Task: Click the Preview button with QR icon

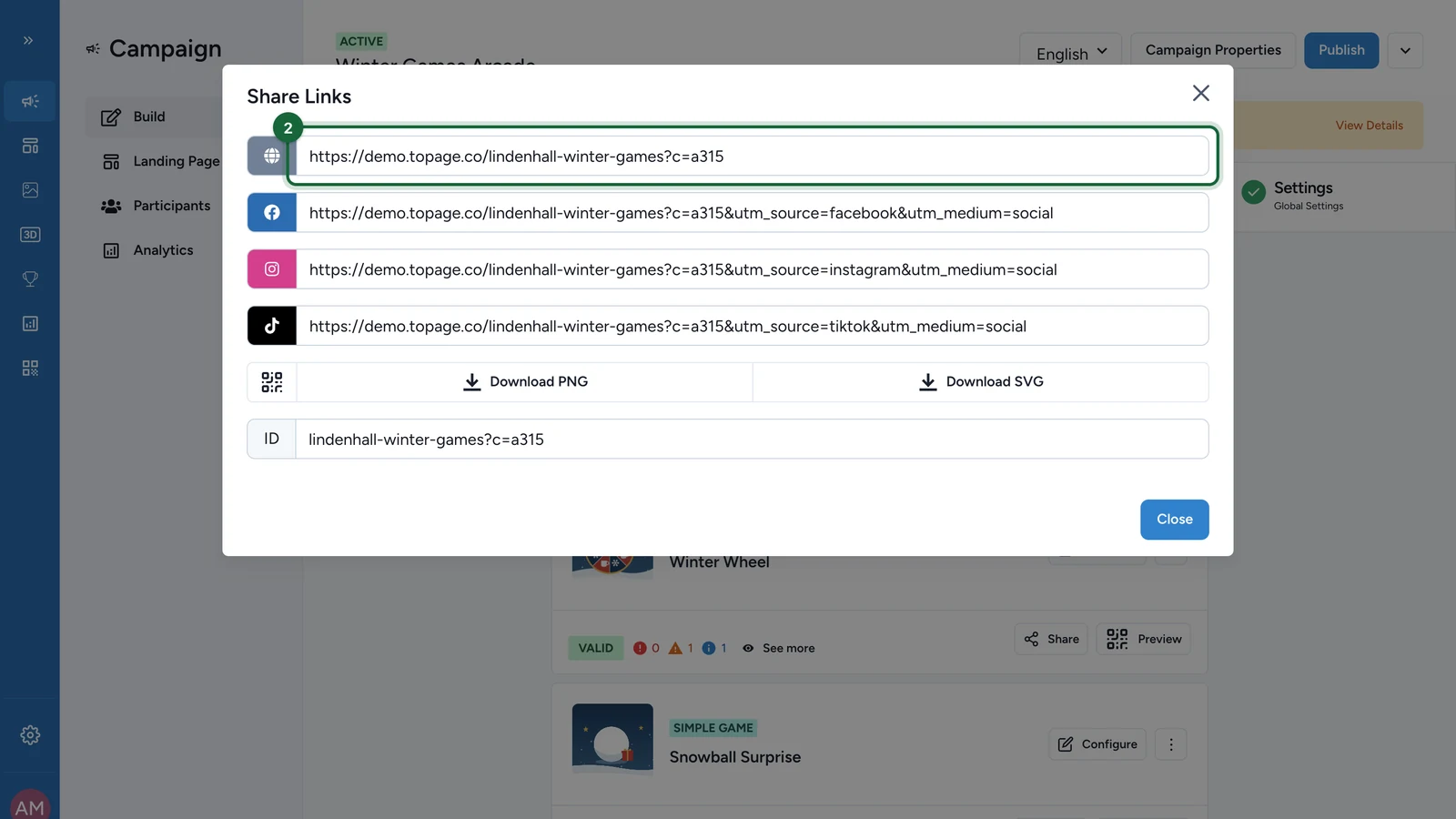Action: click(1144, 639)
